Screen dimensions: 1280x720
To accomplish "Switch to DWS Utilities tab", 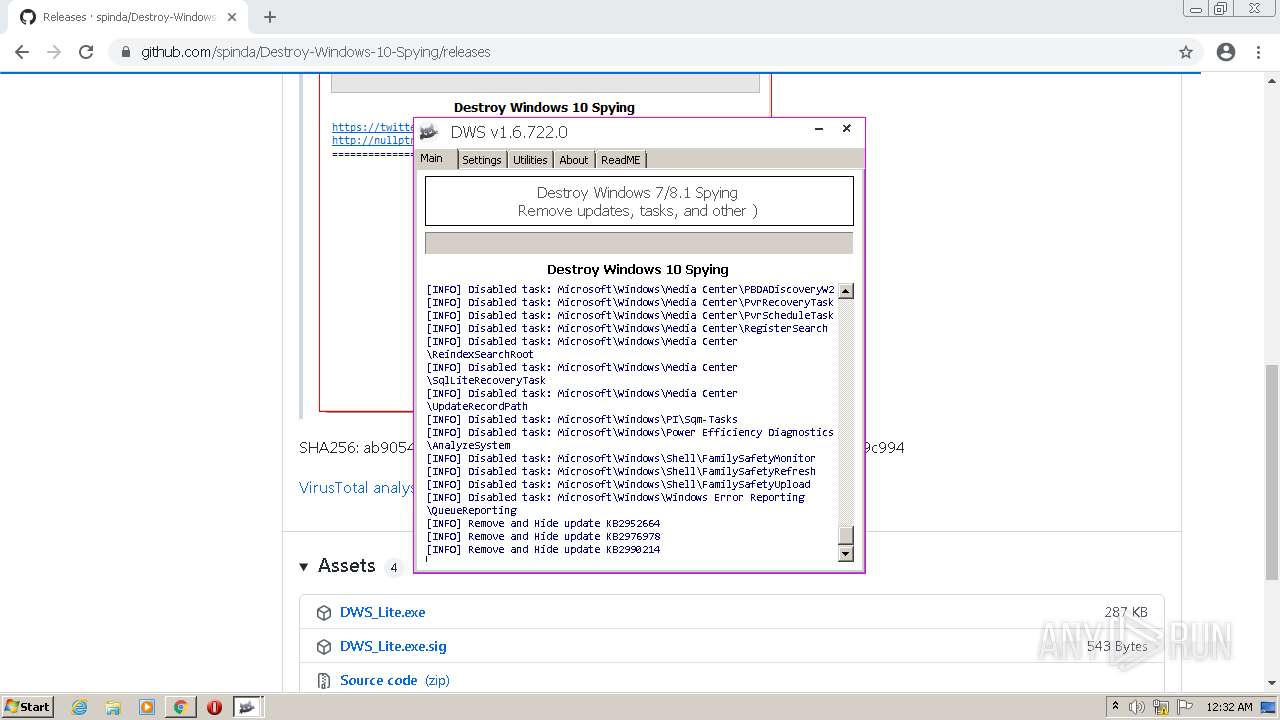I will 530,160.
